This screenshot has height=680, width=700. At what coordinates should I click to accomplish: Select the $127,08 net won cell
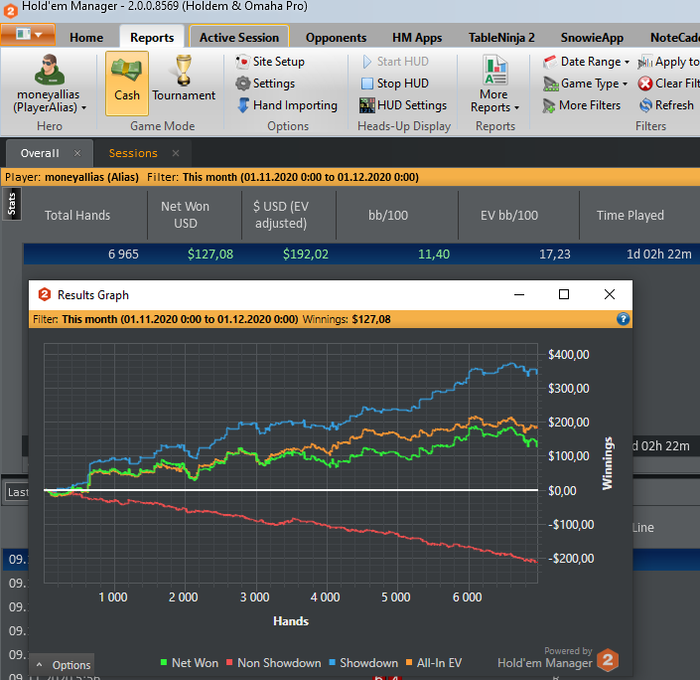click(x=210, y=254)
